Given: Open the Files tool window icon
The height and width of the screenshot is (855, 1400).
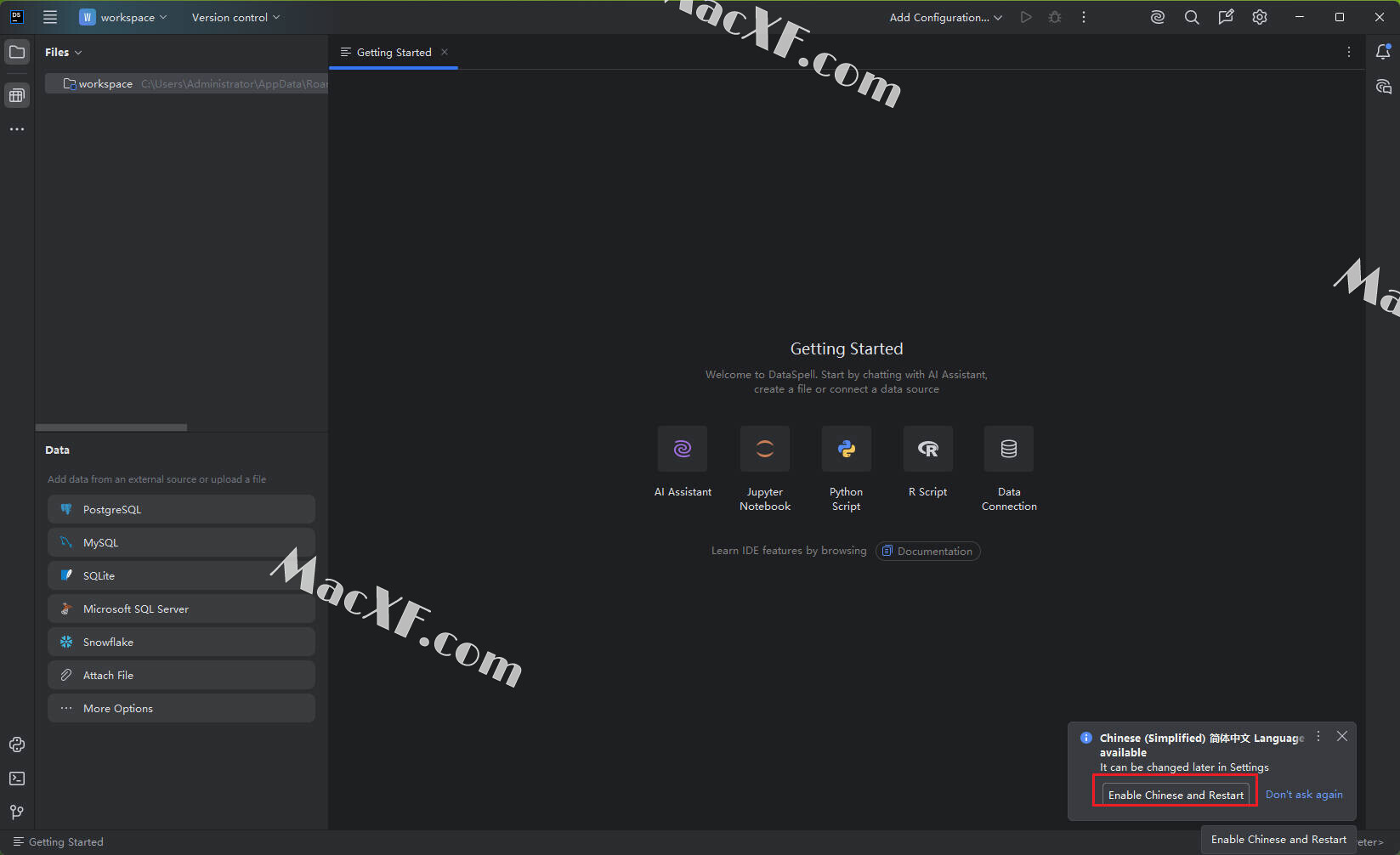Looking at the screenshot, I should pyautogui.click(x=17, y=53).
